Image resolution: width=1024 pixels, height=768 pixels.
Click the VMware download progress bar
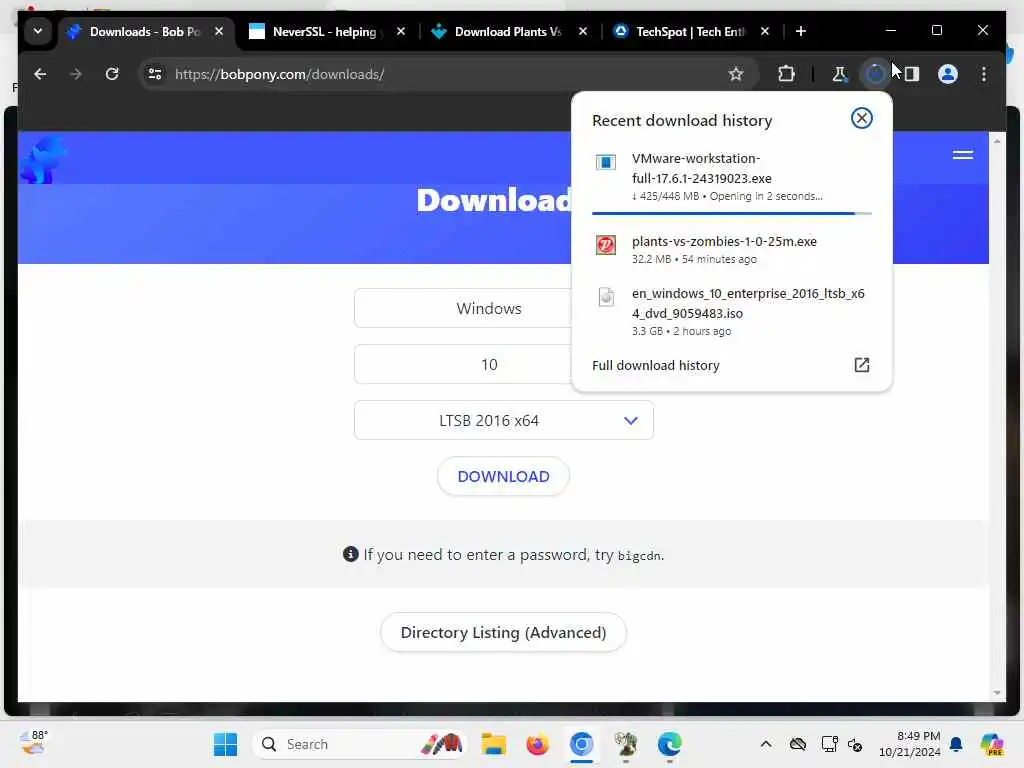(731, 213)
